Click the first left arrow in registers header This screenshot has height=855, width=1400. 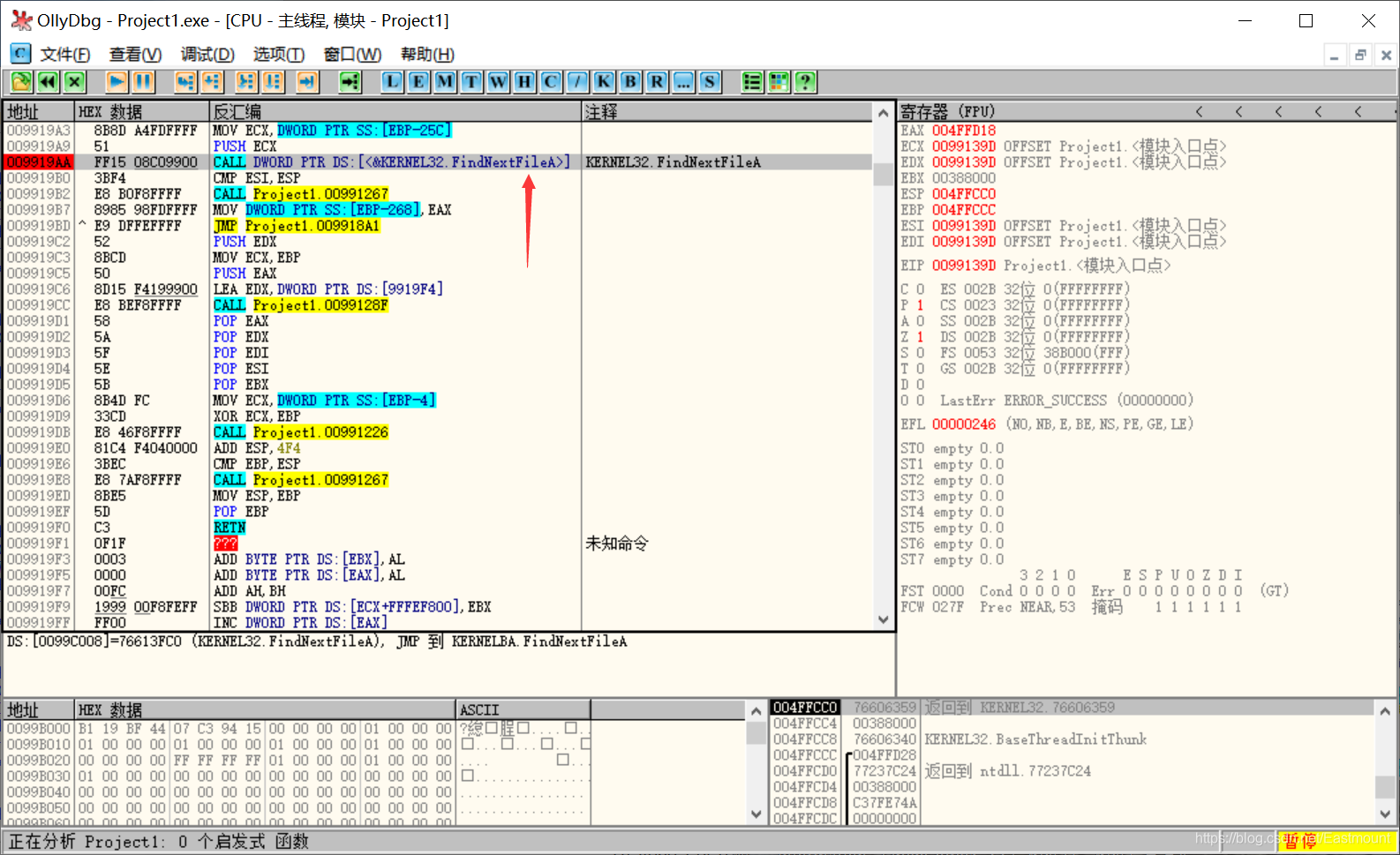[x=1199, y=111]
